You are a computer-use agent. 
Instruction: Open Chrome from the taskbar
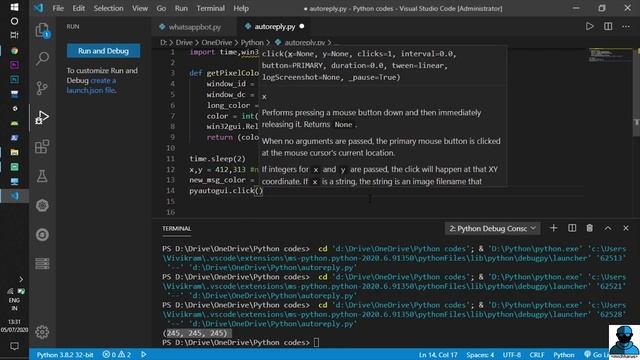click(x=14, y=51)
